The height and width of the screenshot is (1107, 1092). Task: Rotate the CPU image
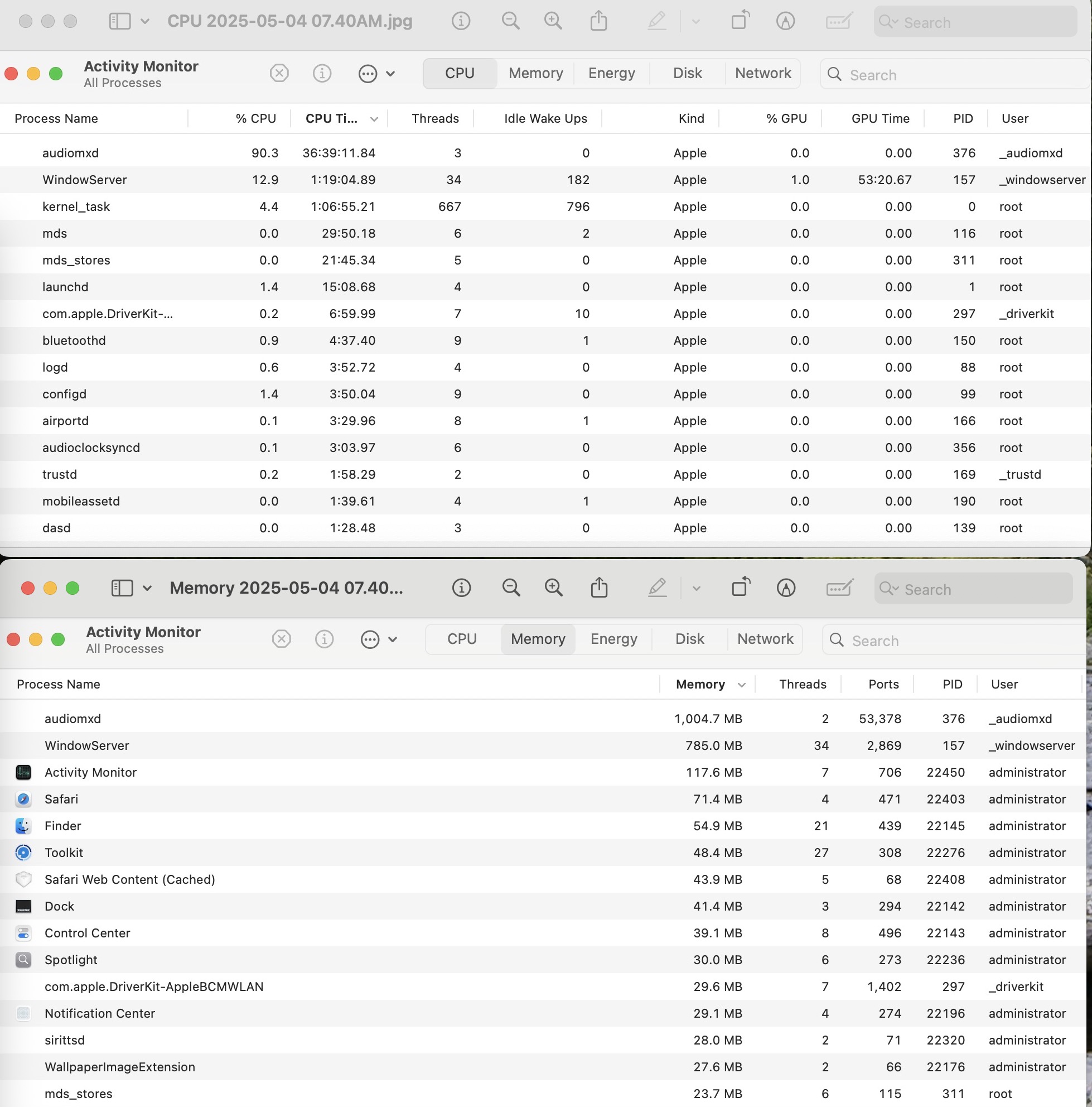tap(741, 20)
